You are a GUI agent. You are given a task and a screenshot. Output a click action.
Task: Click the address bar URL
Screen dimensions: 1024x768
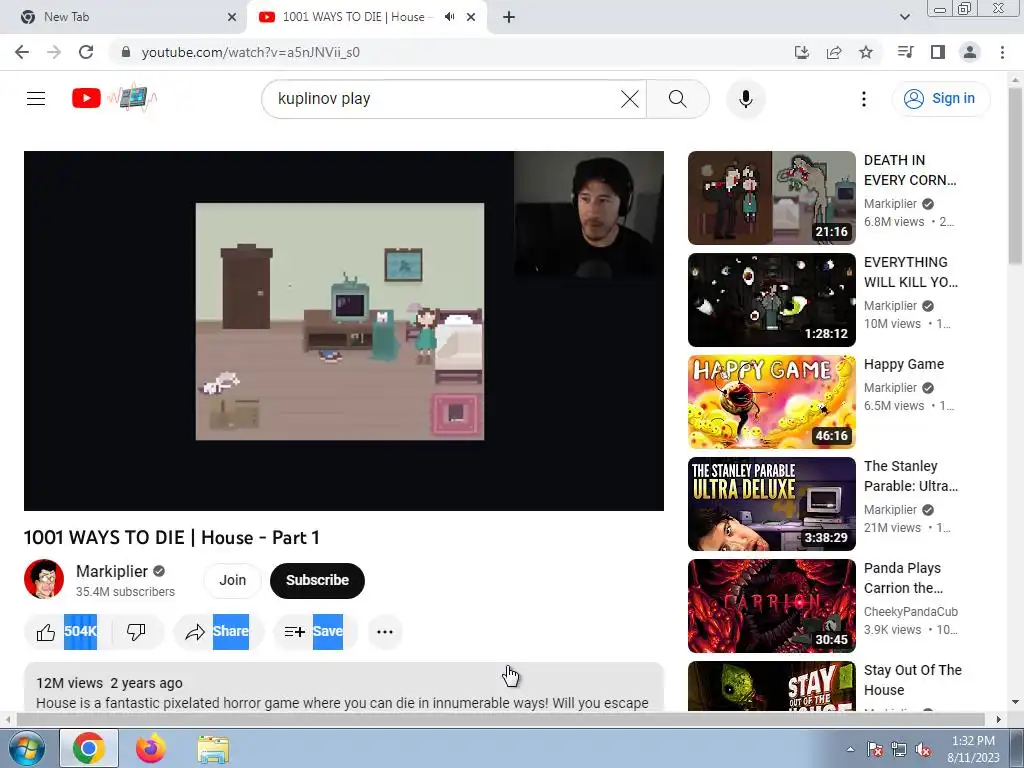coord(251,52)
